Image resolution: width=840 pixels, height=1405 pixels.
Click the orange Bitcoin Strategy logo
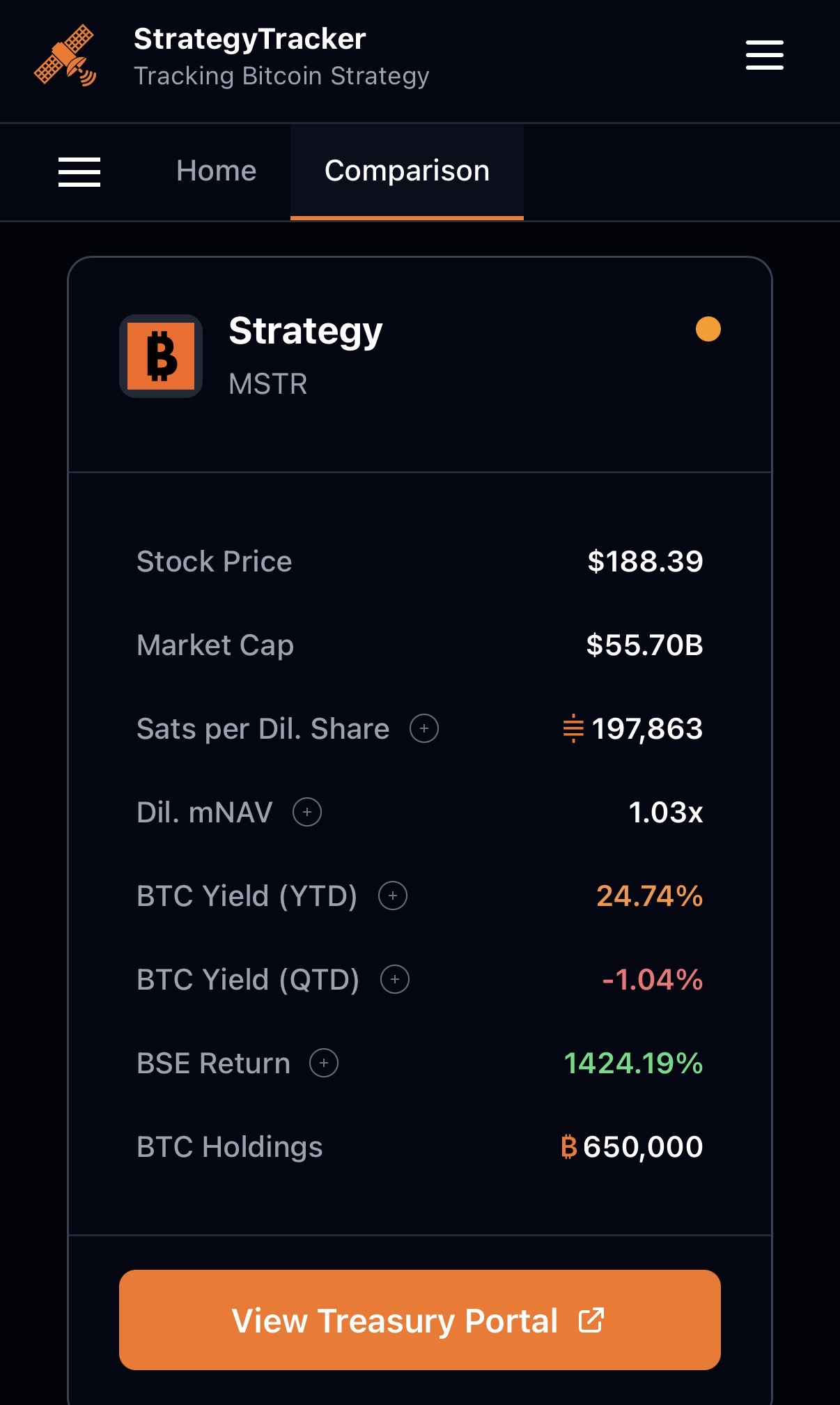click(x=161, y=356)
